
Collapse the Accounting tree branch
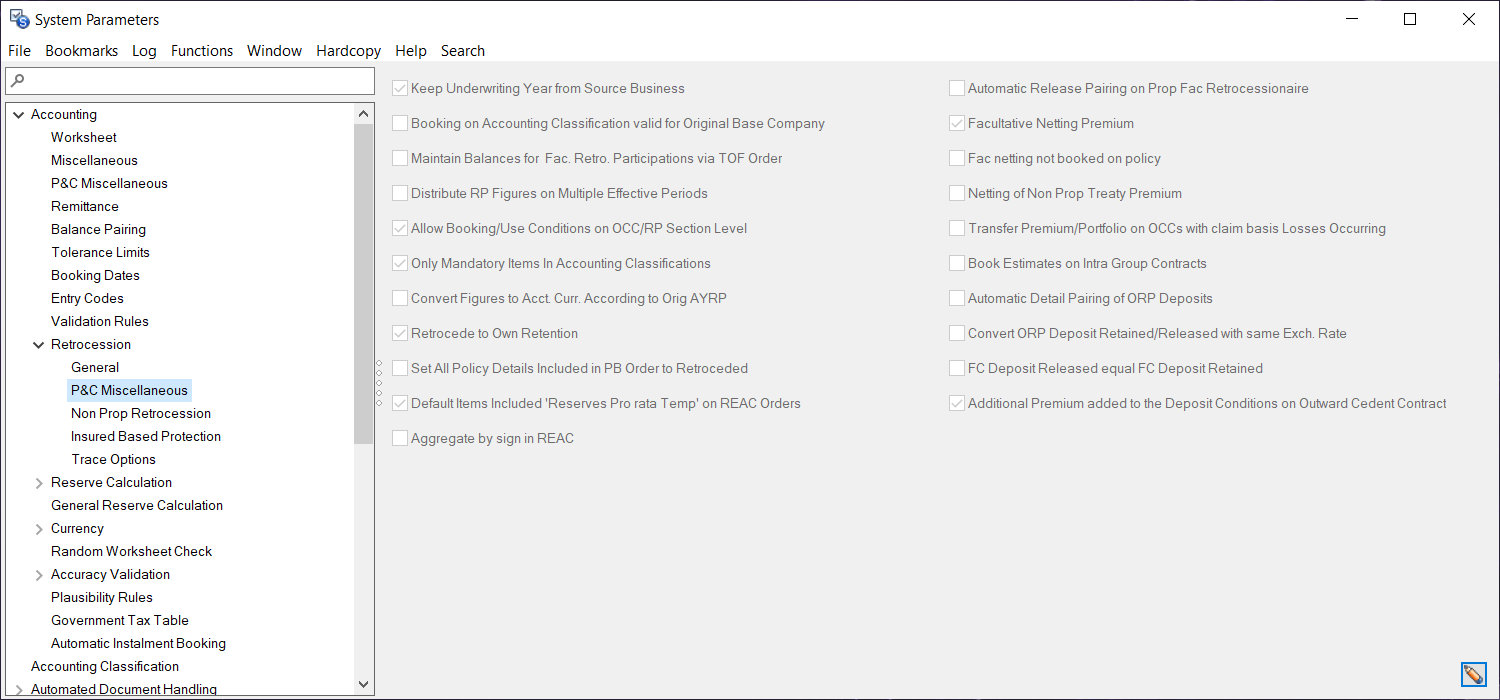18,114
